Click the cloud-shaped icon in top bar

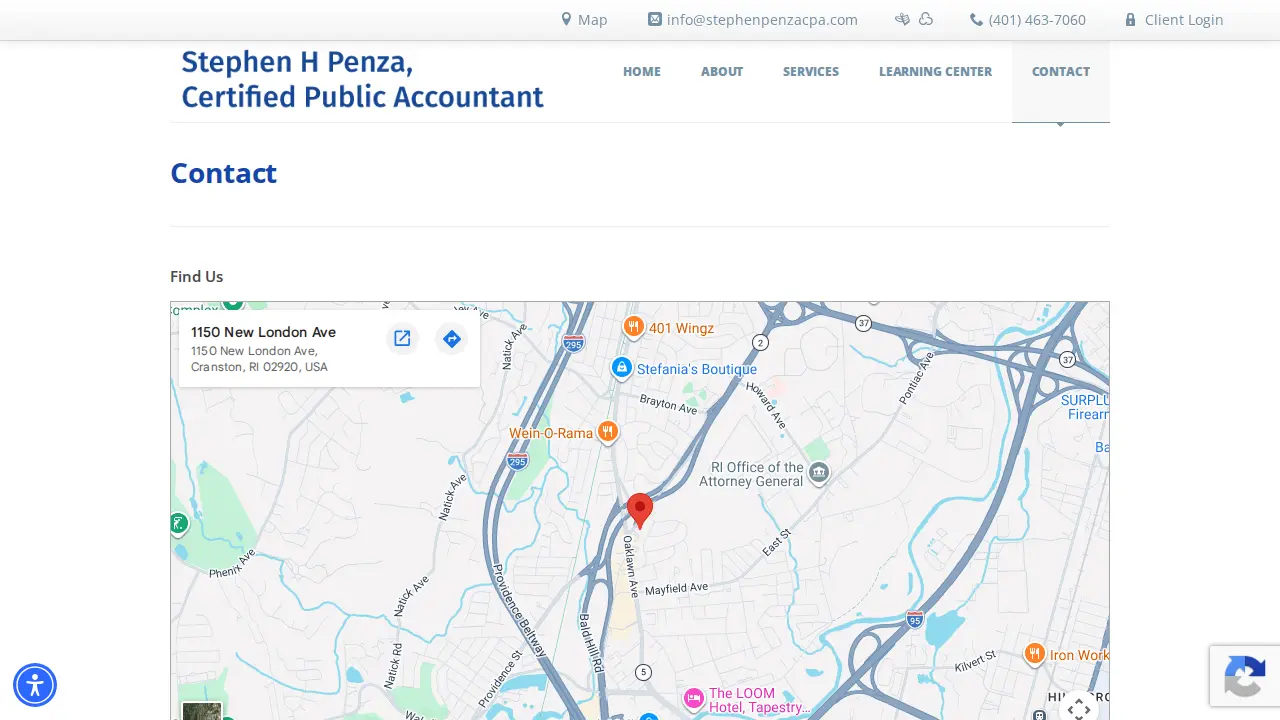[926, 19]
